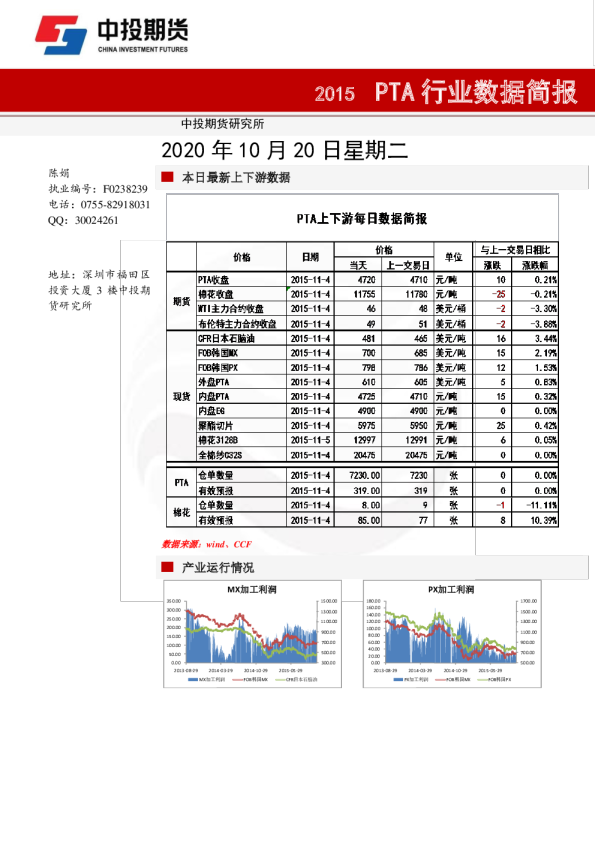Click the MX加工利润 chart title

click(252, 589)
